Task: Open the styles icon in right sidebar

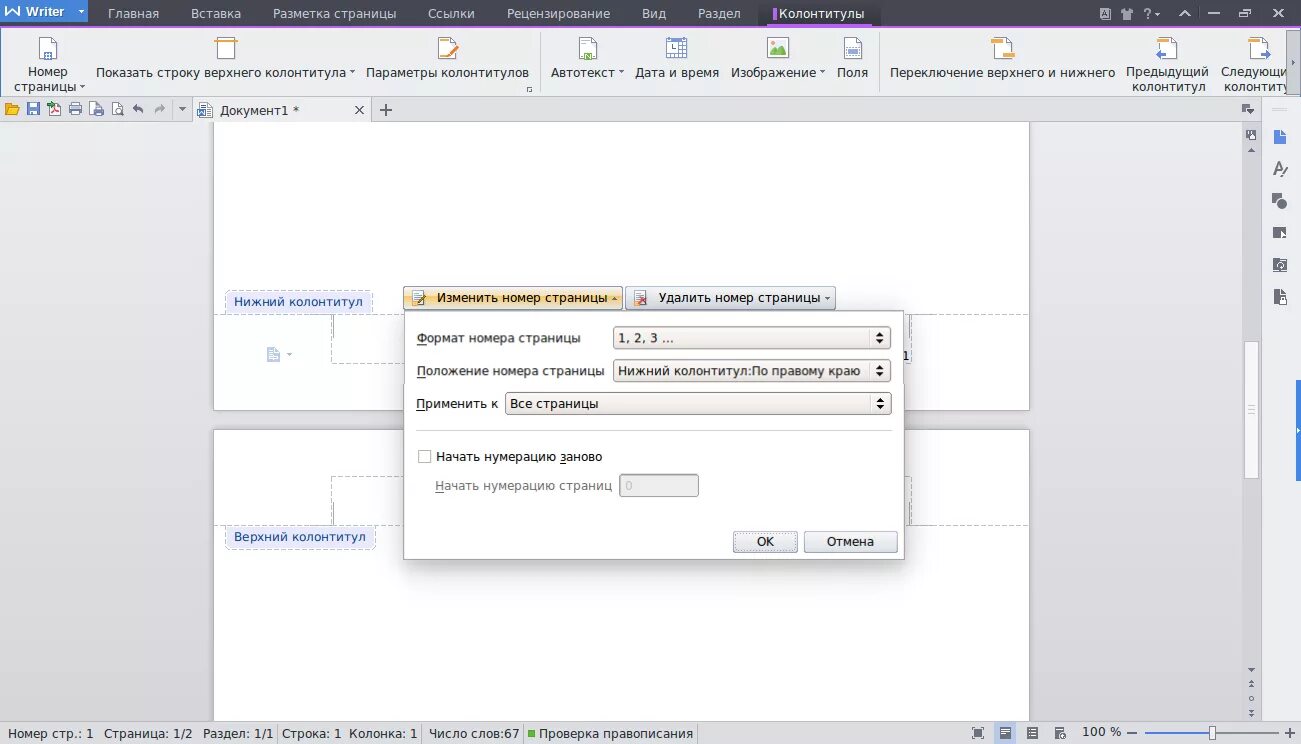Action: [x=1279, y=169]
